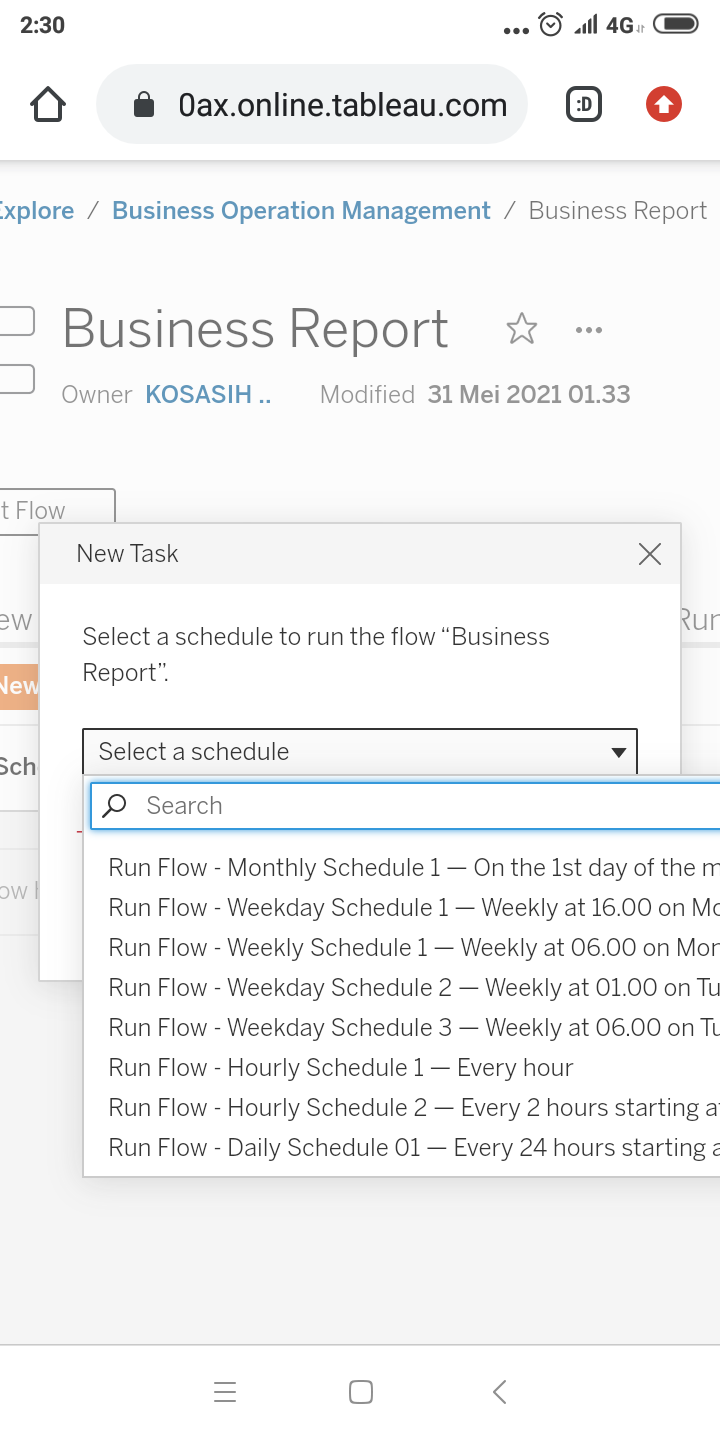Click the red update notification icon beside address bar
This screenshot has height=1440, width=720.
663,103
